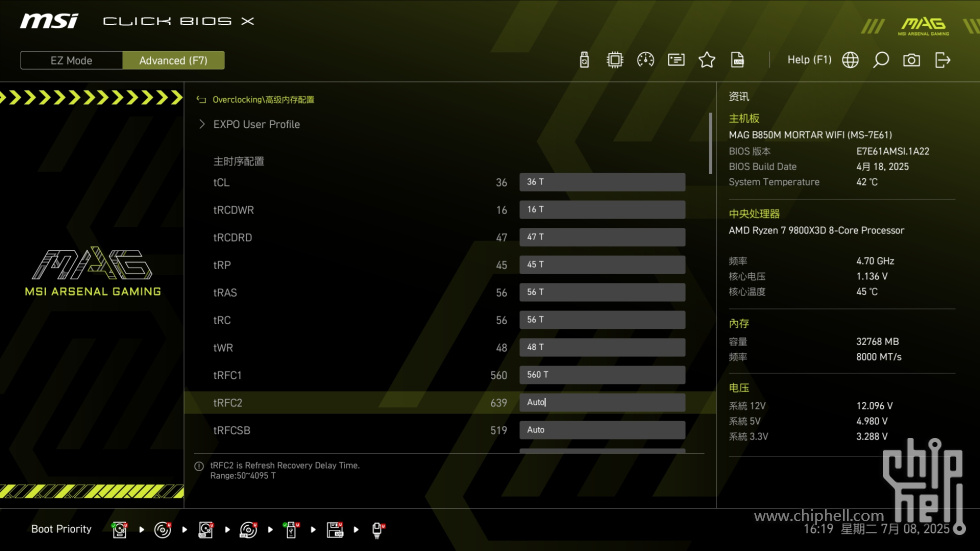Click the MAG B850M MORTAR WIFI board name

click(810, 134)
